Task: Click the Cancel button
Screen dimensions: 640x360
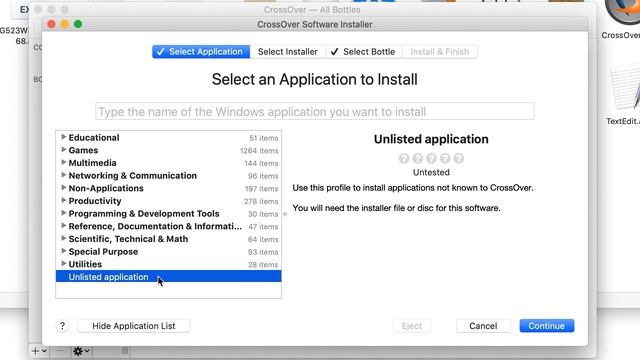Action: coord(483,326)
